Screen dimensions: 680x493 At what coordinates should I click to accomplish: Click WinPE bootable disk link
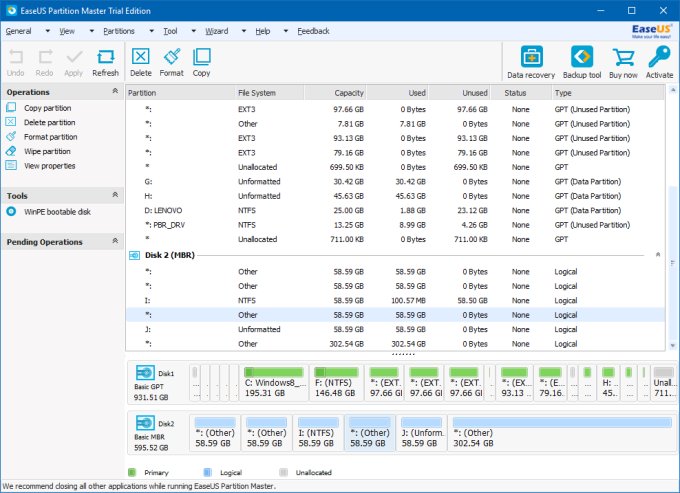point(56,211)
